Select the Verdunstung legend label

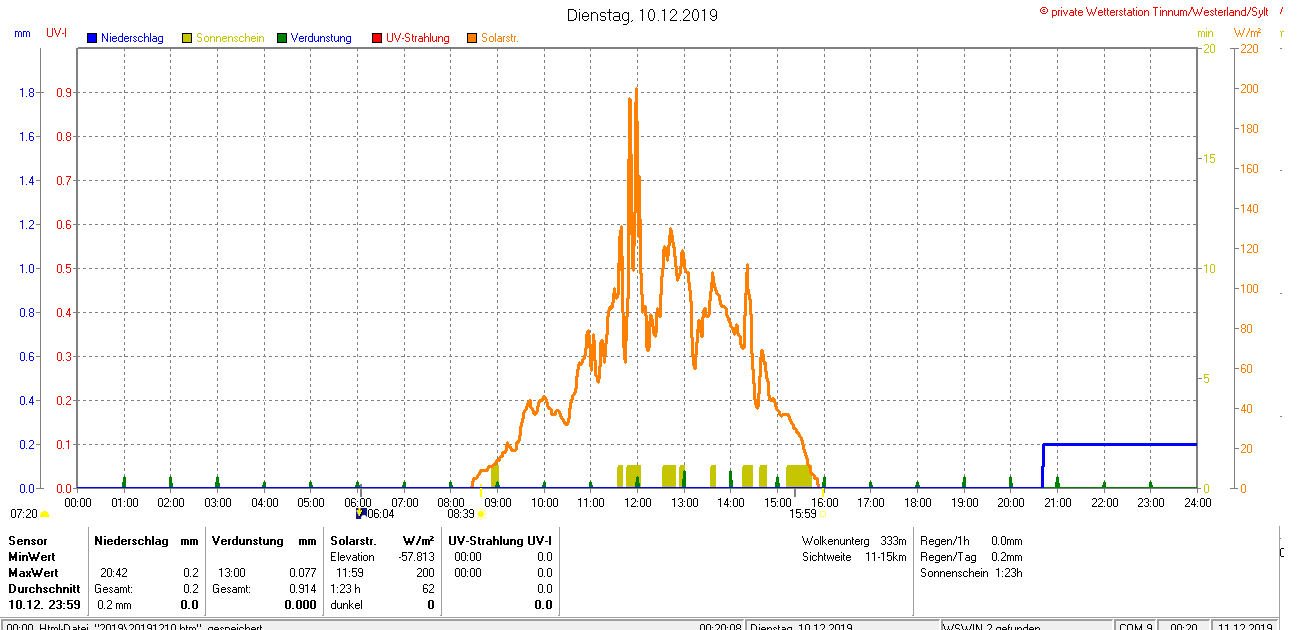pos(321,38)
